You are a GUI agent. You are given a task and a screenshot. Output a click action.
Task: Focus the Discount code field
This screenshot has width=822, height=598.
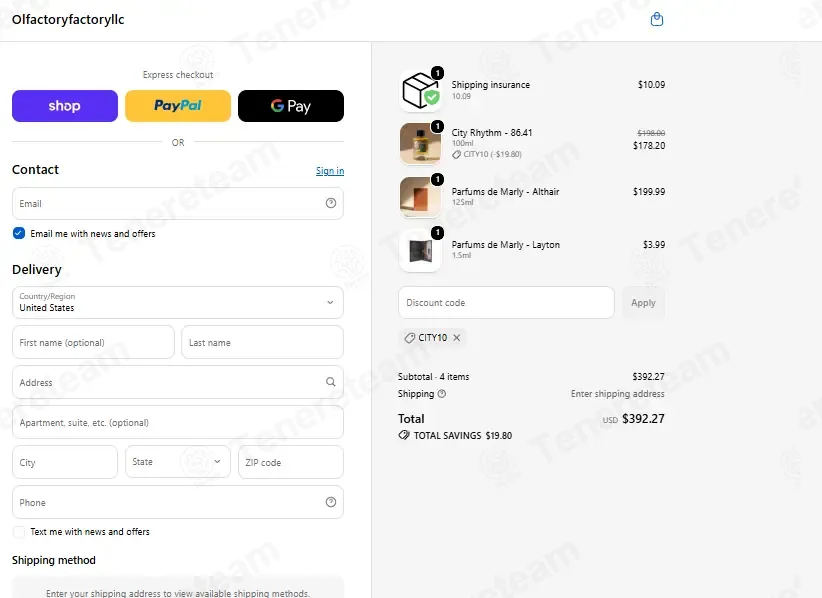[x=506, y=302]
